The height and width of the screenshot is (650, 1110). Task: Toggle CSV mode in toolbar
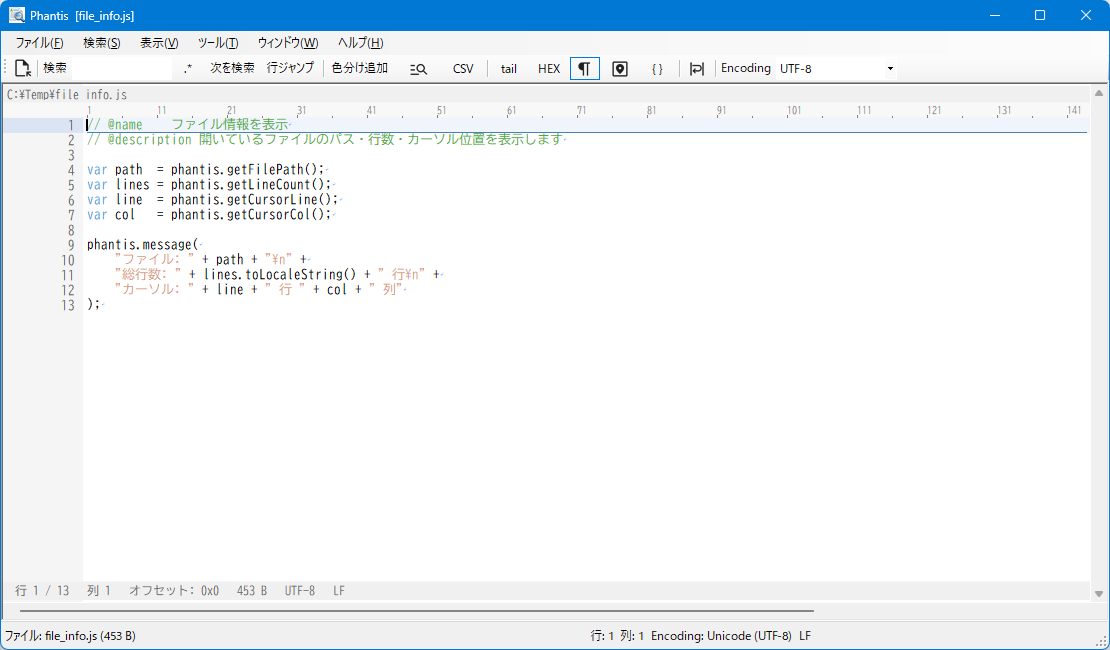pyautogui.click(x=463, y=69)
